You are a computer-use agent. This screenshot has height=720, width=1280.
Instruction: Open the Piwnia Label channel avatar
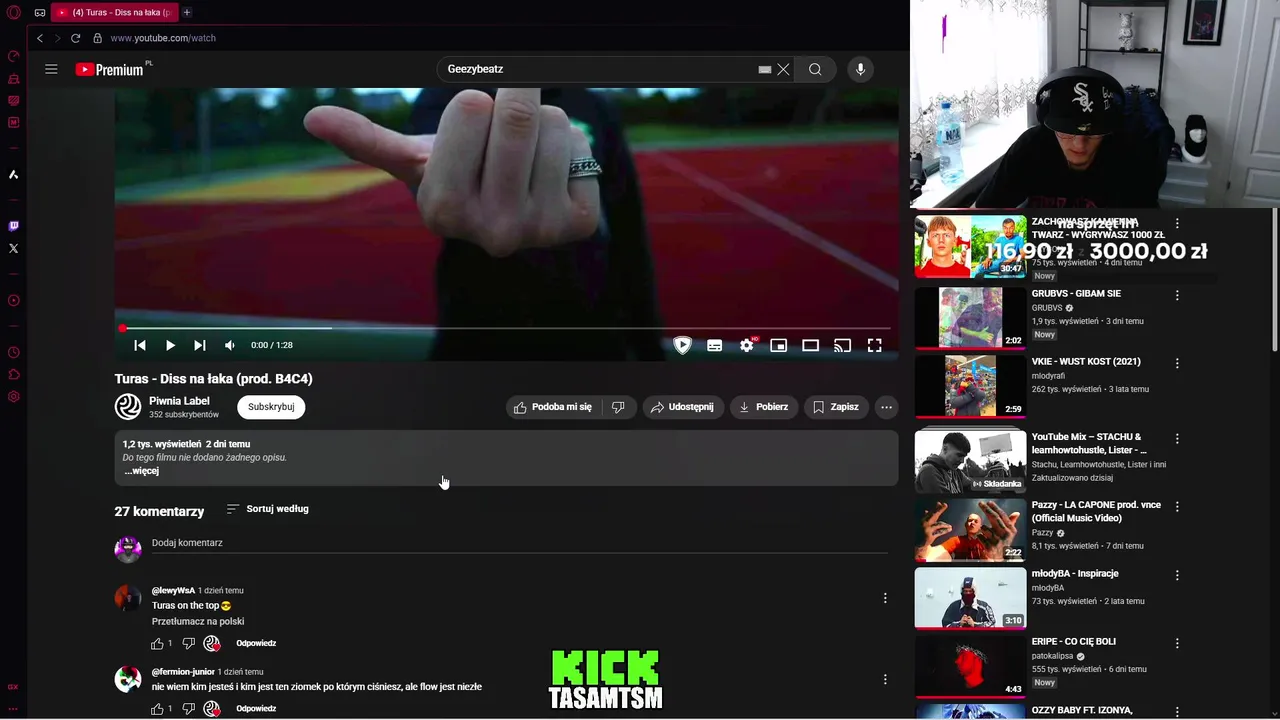[128, 406]
